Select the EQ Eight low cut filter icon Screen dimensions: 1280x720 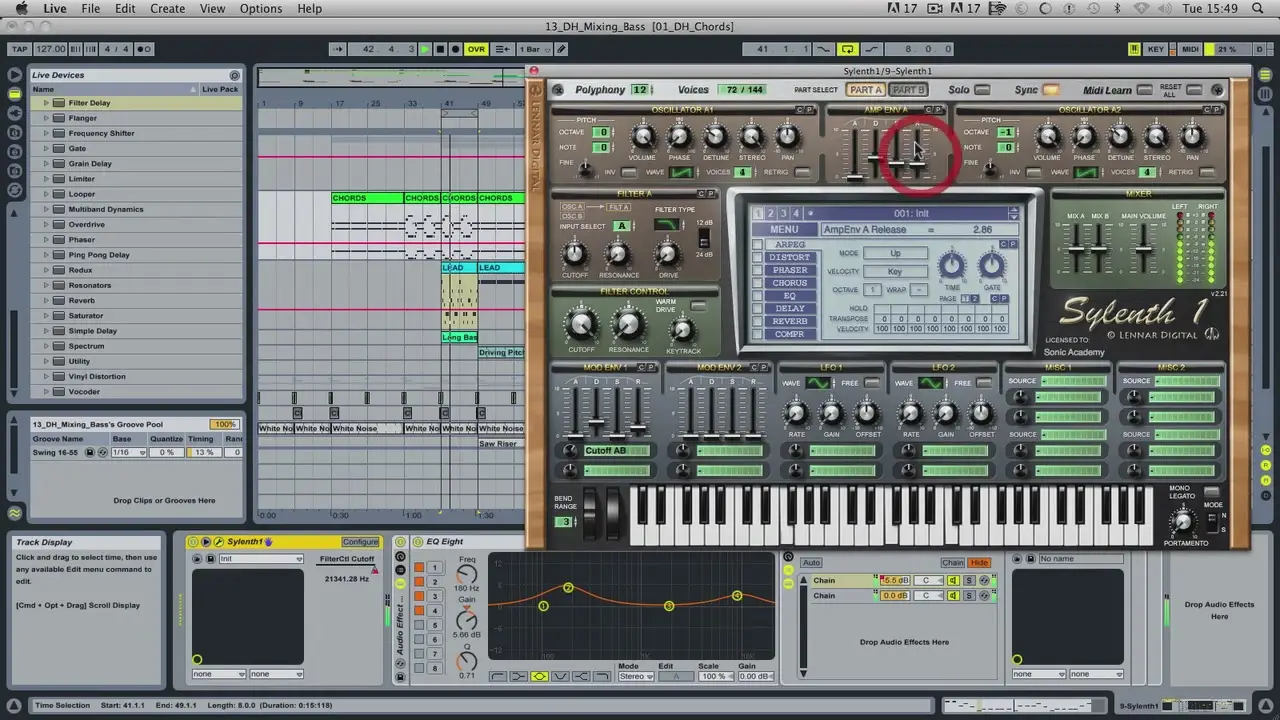(498, 677)
